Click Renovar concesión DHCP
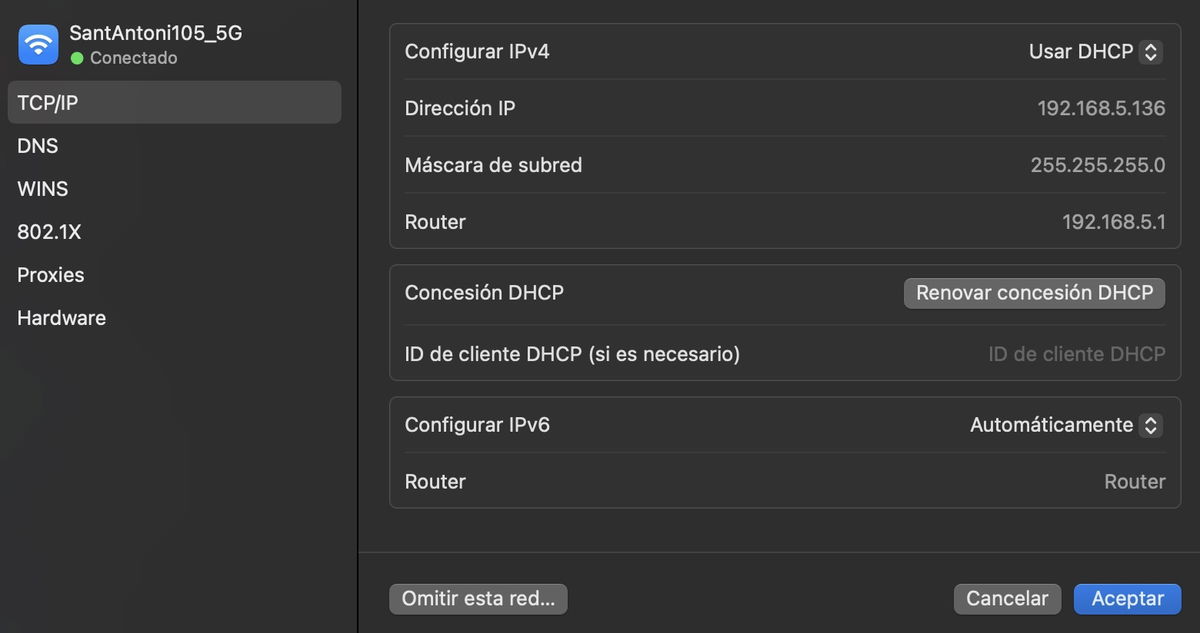The width and height of the screenshot is (1200, 633). pyautogui.click(x=1034, y=292)
